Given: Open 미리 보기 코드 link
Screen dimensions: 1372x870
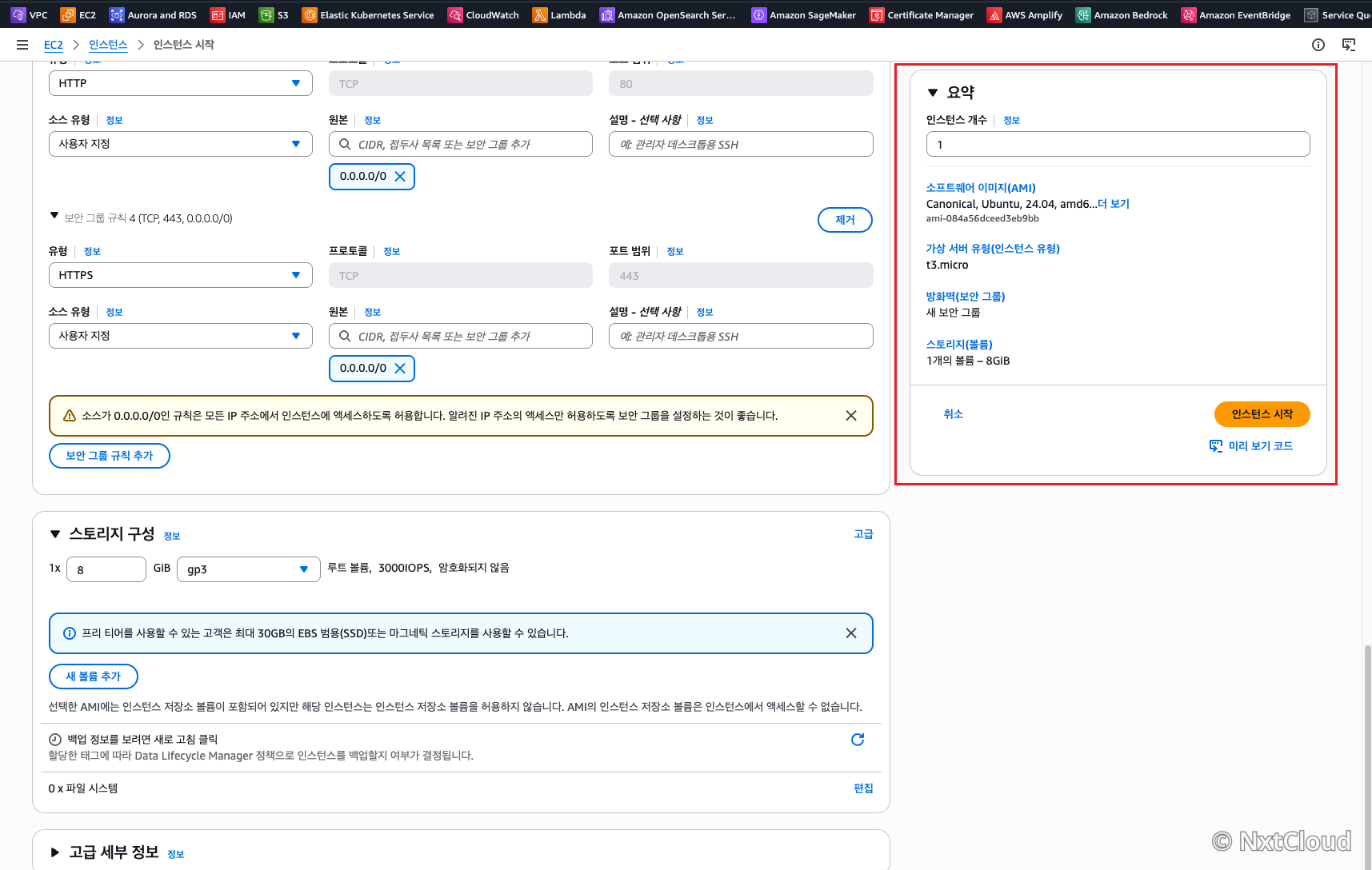Looking at the screenshot, I should click(1251, 446).
